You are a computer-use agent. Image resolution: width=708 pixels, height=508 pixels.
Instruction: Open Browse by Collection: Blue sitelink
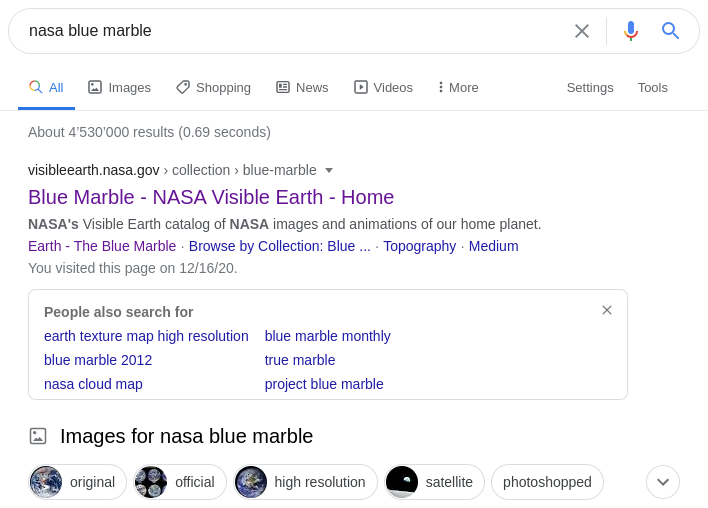279,246
